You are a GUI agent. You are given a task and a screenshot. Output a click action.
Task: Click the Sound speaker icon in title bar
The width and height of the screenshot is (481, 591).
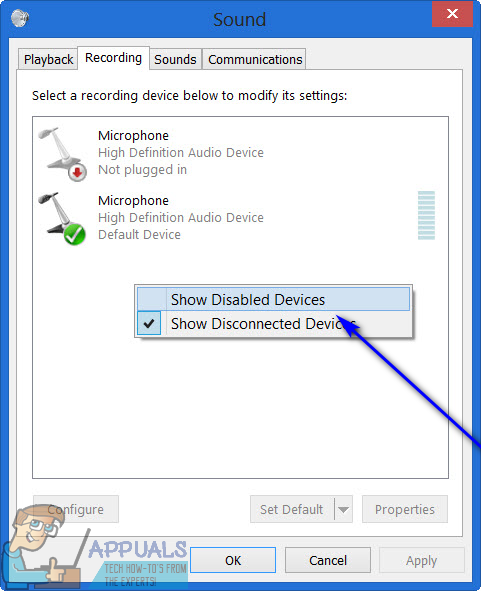(x=20, y=18)
